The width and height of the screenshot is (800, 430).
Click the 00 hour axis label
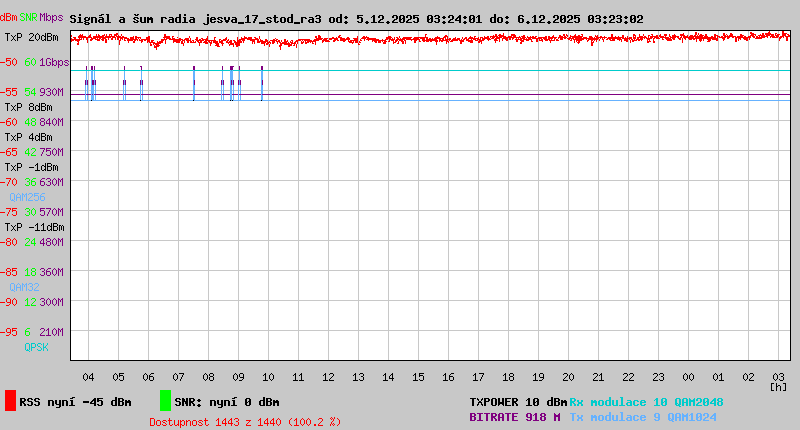[x=688, y=377]
